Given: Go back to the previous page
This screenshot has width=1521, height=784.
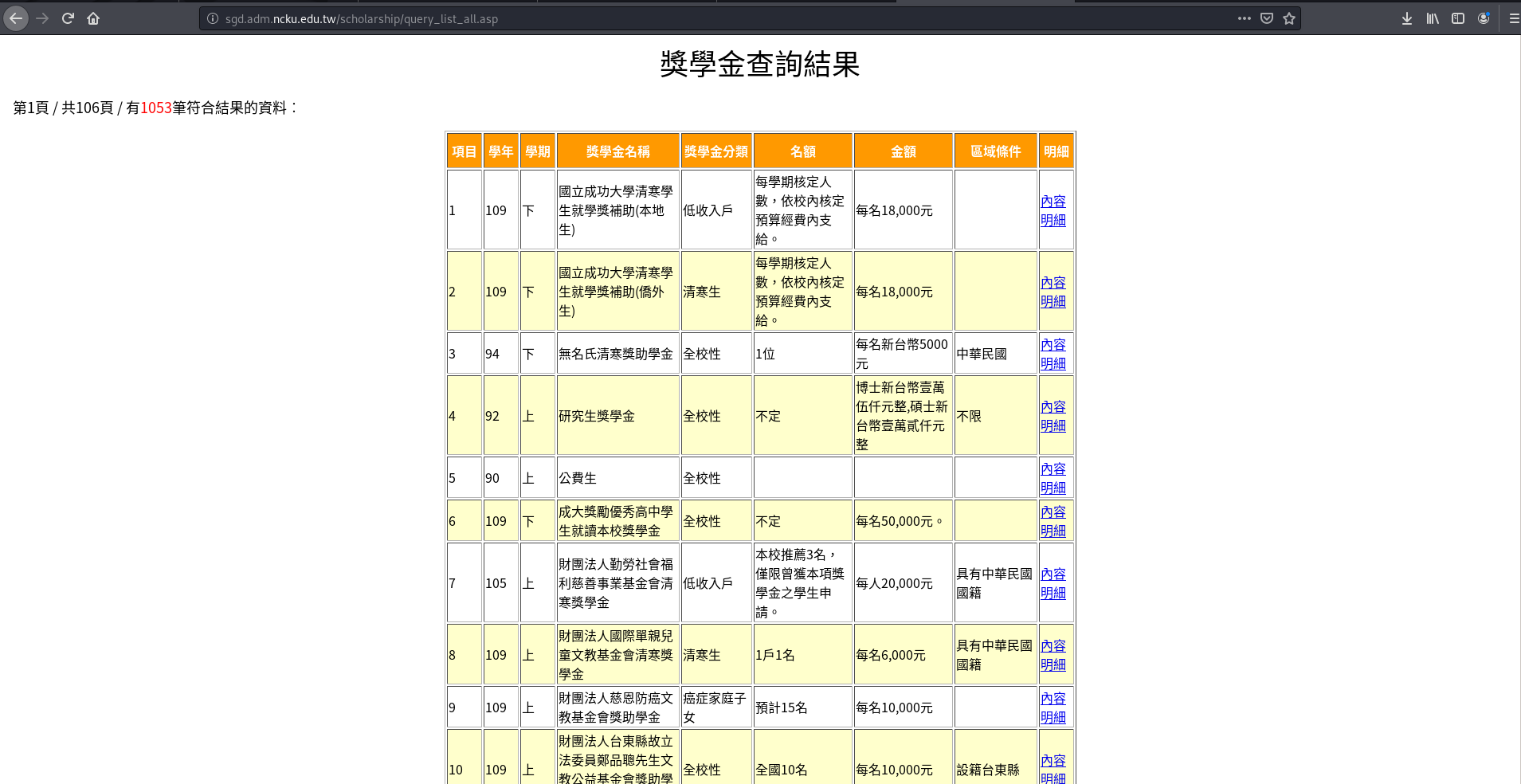Looking at the screenshot, I should [16, 18].
